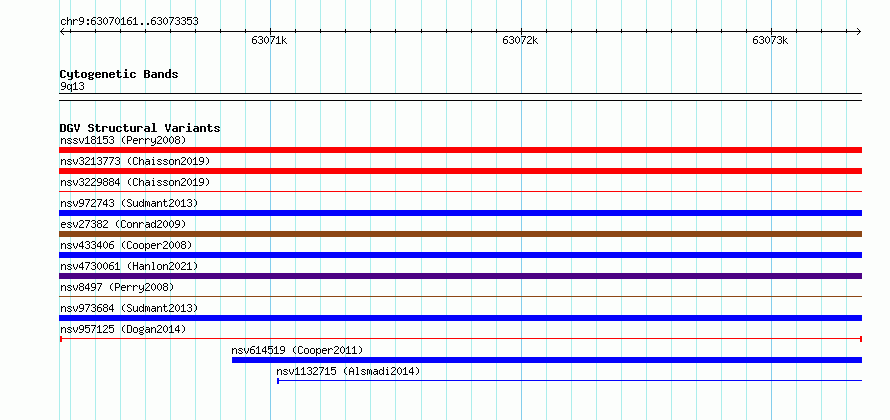Open nsv973684 (Sudmant2013) variant label
This screenshot has width=890, height=420.
tap(129, 308)
